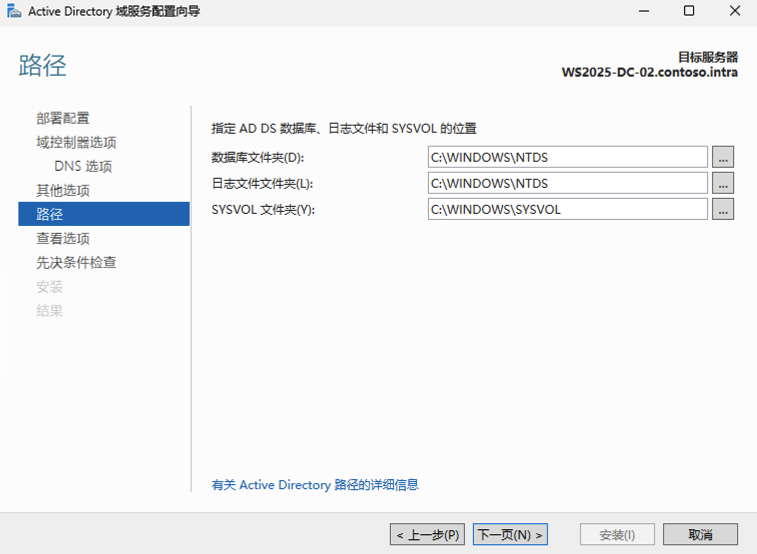Select the 路径 step in sidebar
The width and height of the screenshot is (757, 554).
pyautogui.click(x=104, y=214)
